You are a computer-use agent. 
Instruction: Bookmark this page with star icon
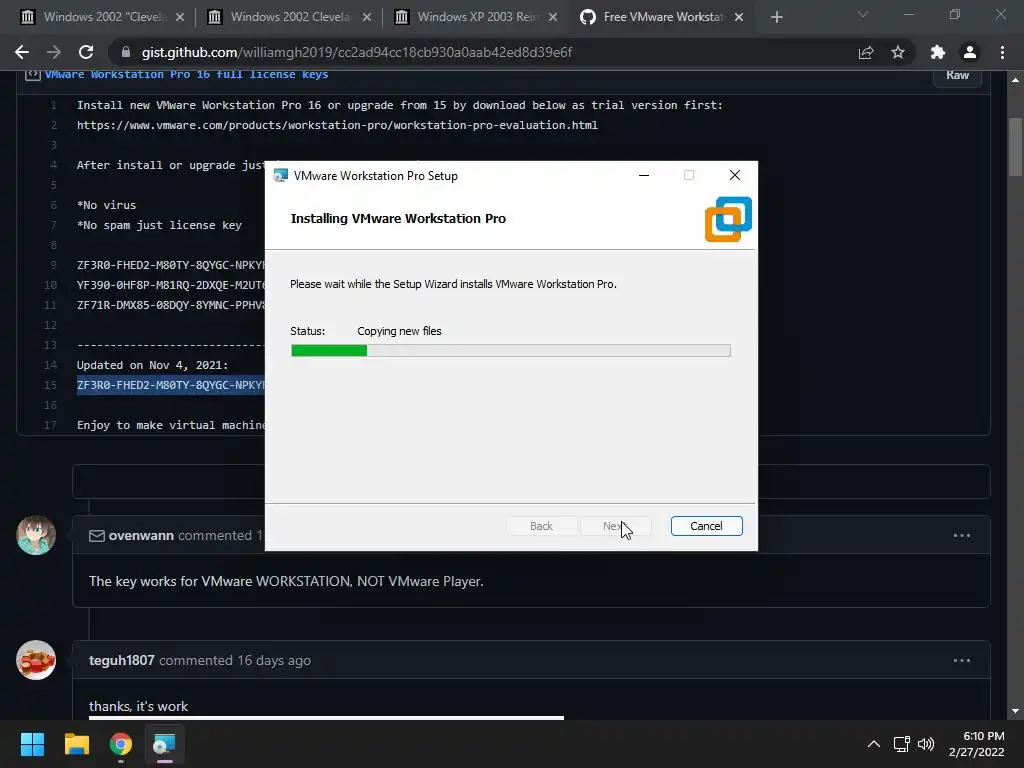click(x=898, y=52)
